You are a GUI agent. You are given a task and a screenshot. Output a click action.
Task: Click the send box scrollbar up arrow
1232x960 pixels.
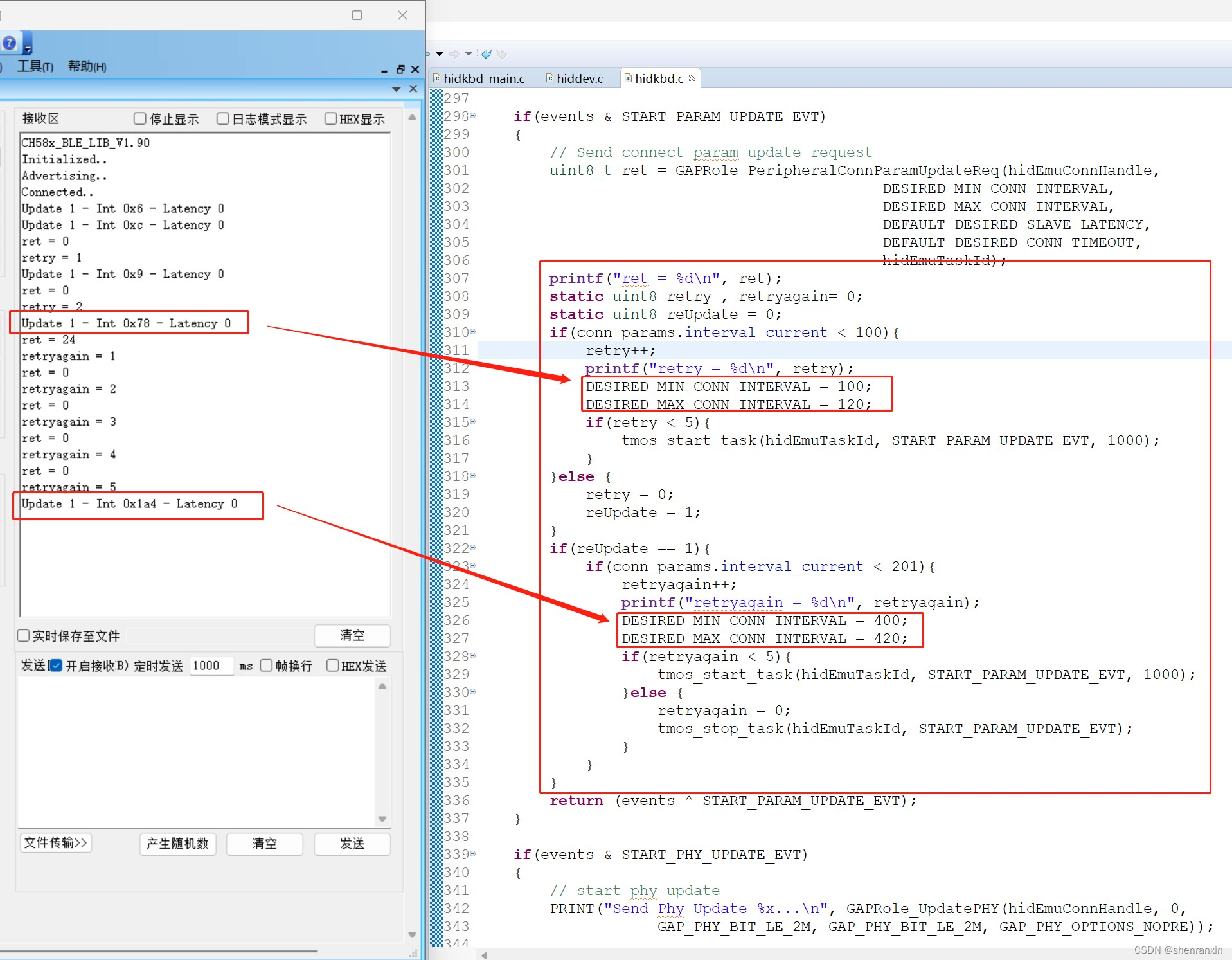pyautogui.click(x=382, y=686)
